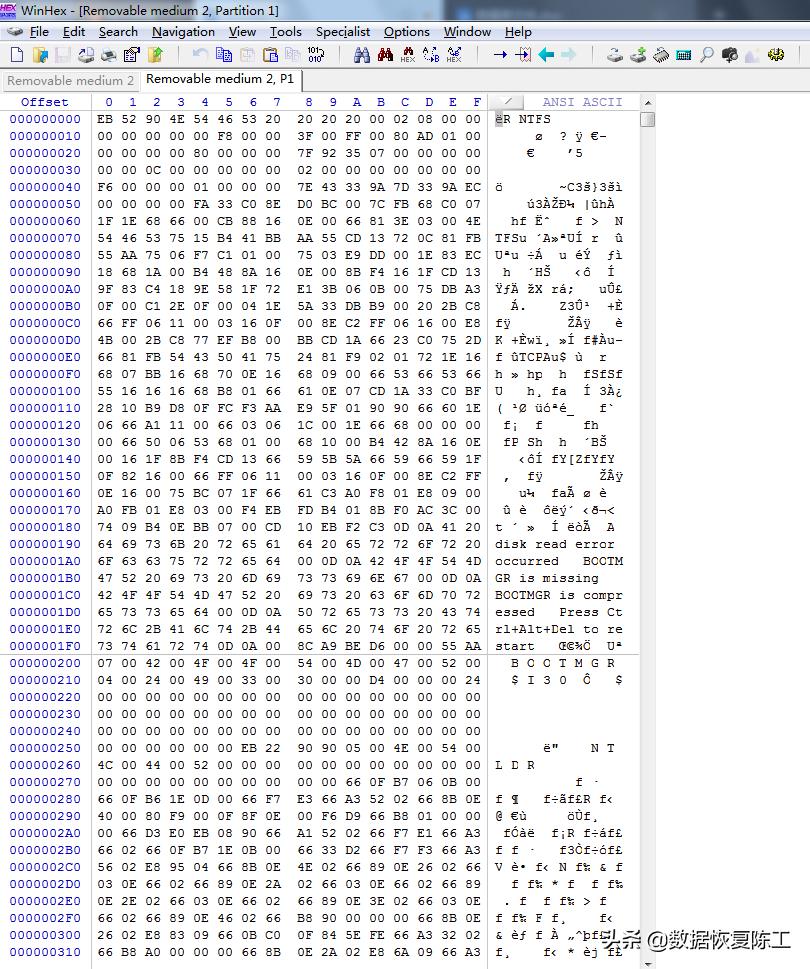Switch to the Removable medium 2 tab
Viewport: 810px width, 969px height.
pyautogui.click(x=70, y=80)
